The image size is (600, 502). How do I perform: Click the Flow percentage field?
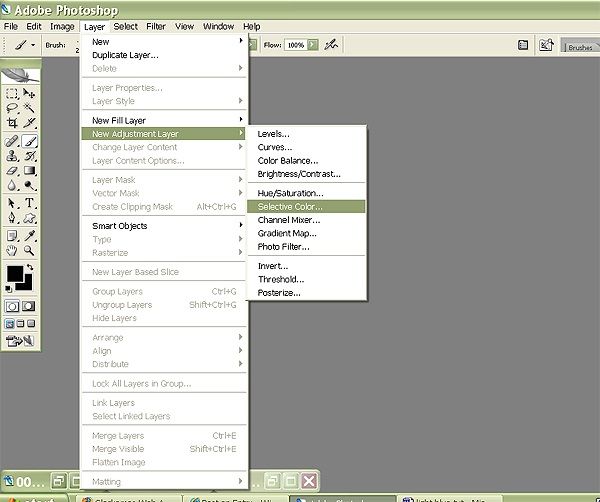pos(295,45)
